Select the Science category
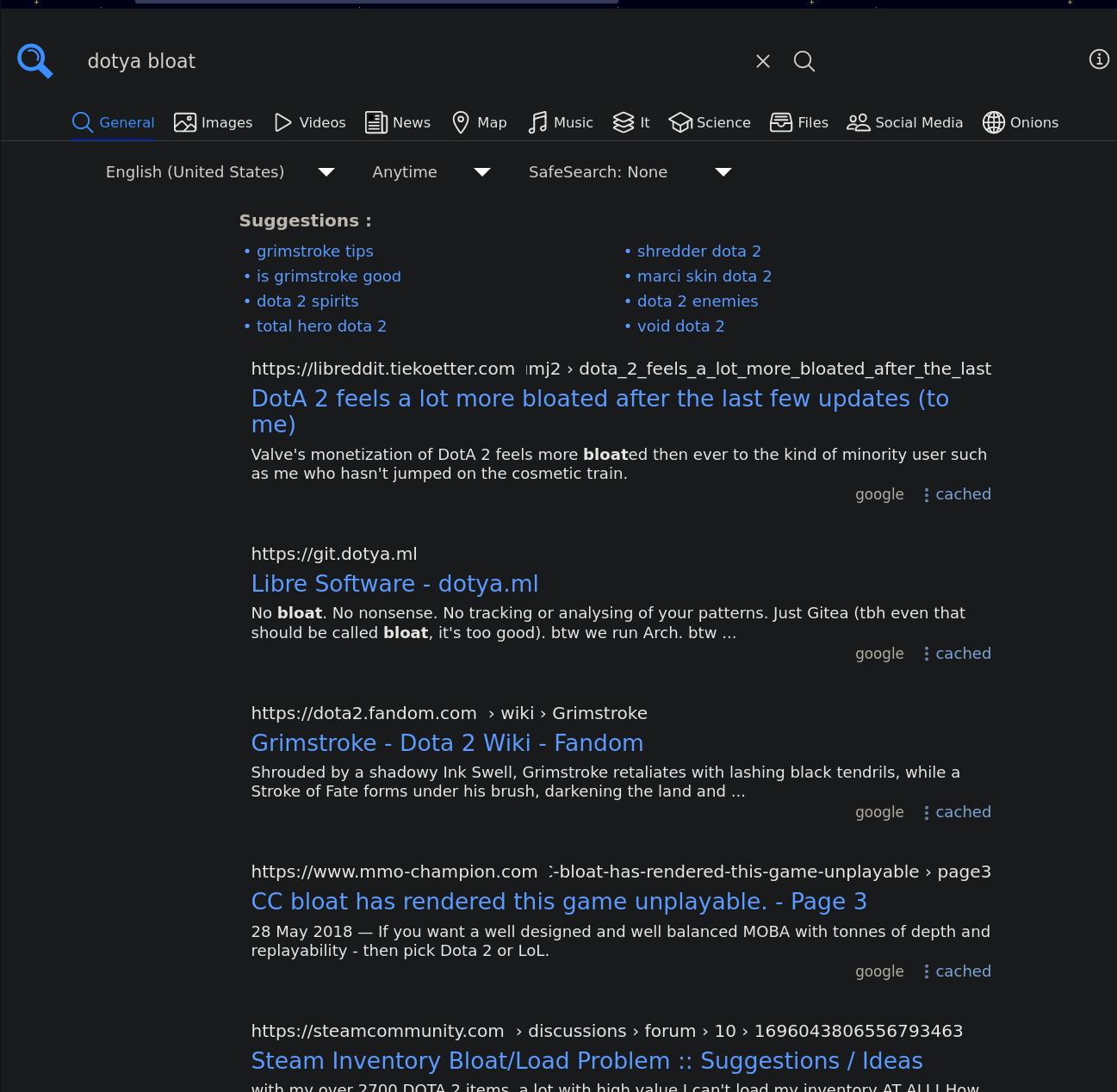This screenshot has width=1117, height=1092. click(x=710, y=122)
